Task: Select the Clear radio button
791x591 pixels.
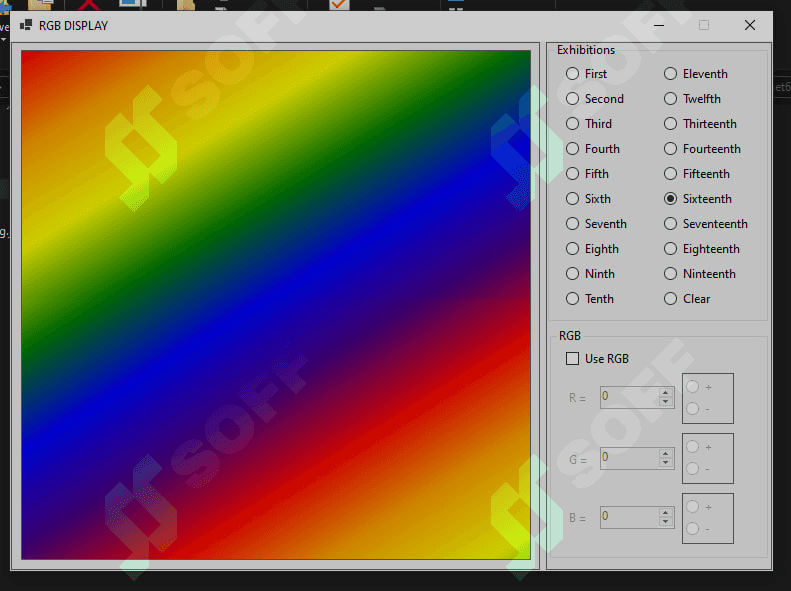Action: click(x=670, y=299)
